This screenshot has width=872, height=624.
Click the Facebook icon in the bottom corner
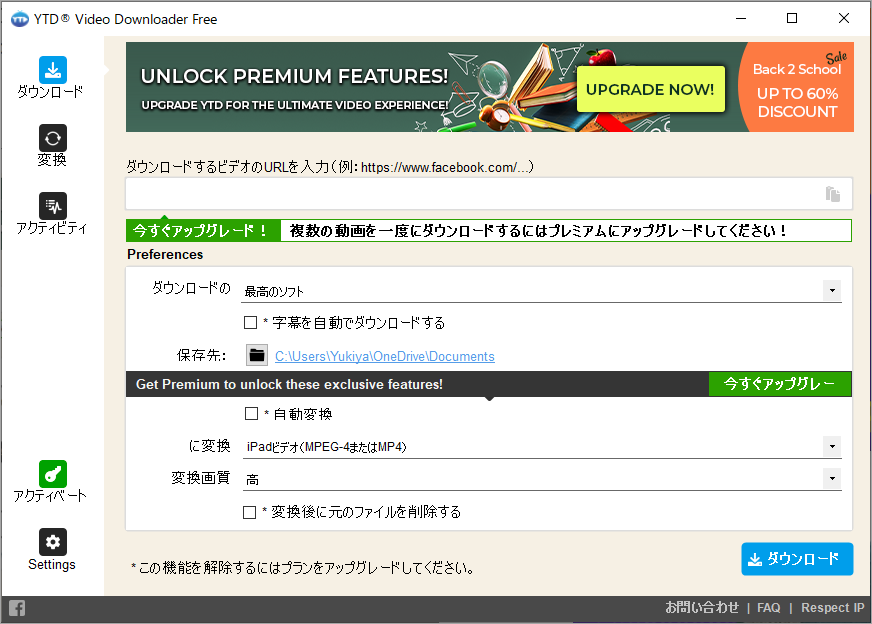tap(16, 607)
